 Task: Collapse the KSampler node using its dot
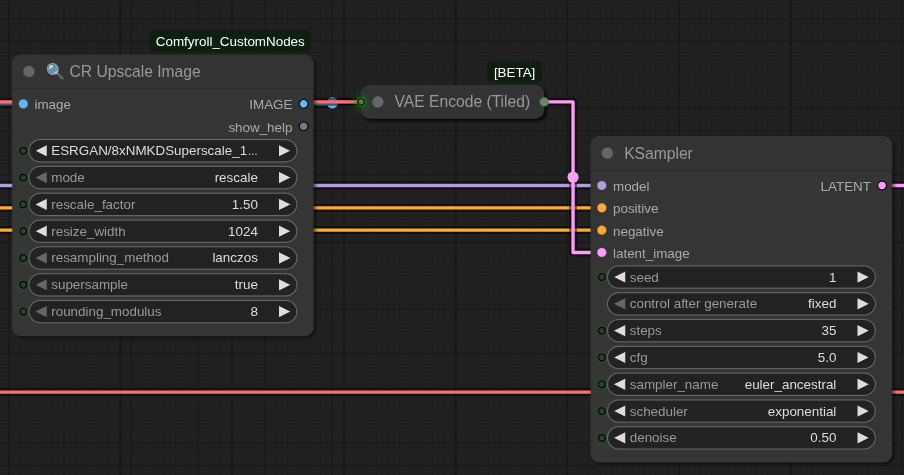(607, 153)
